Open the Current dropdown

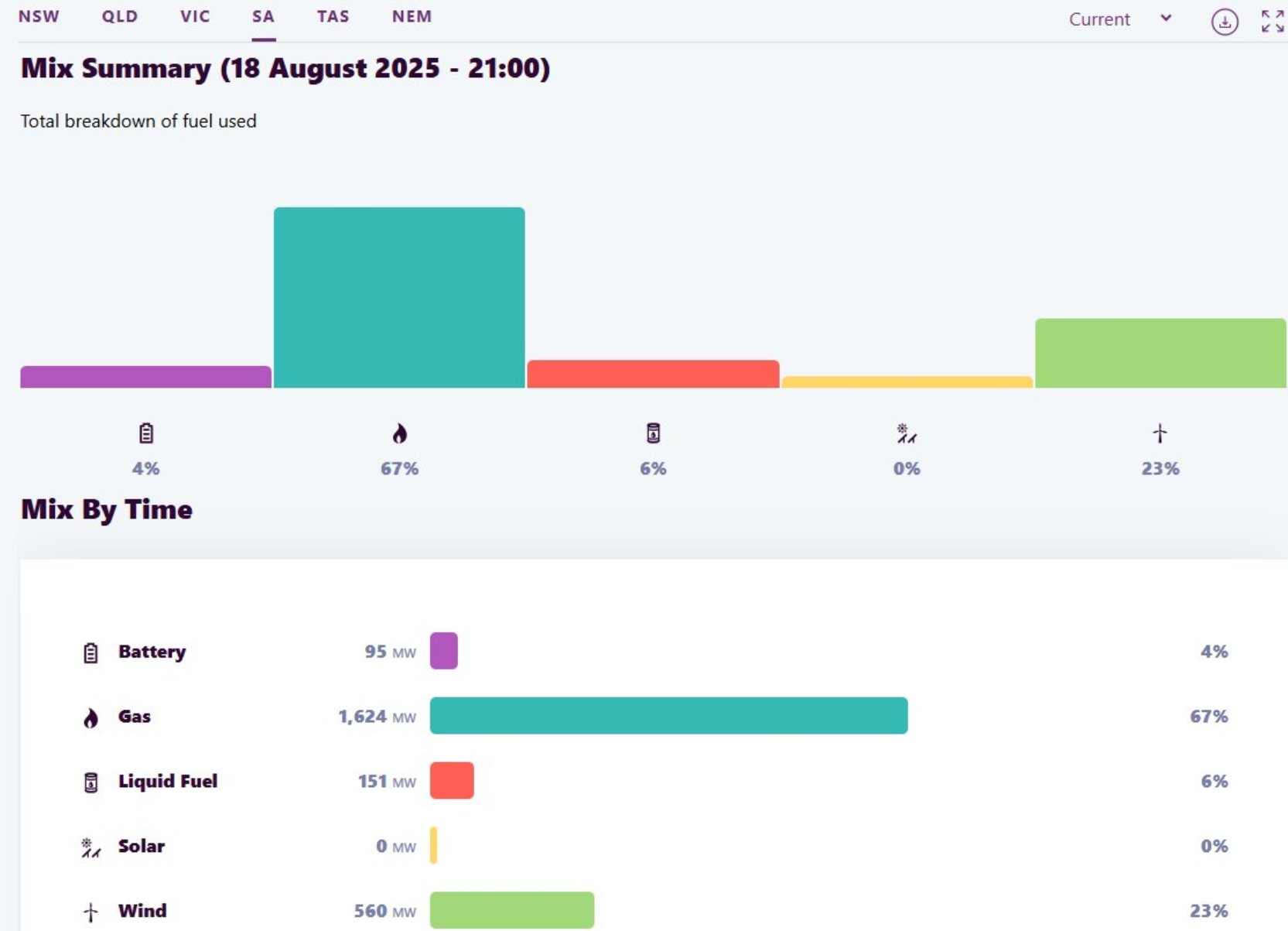pos(1120,19)
